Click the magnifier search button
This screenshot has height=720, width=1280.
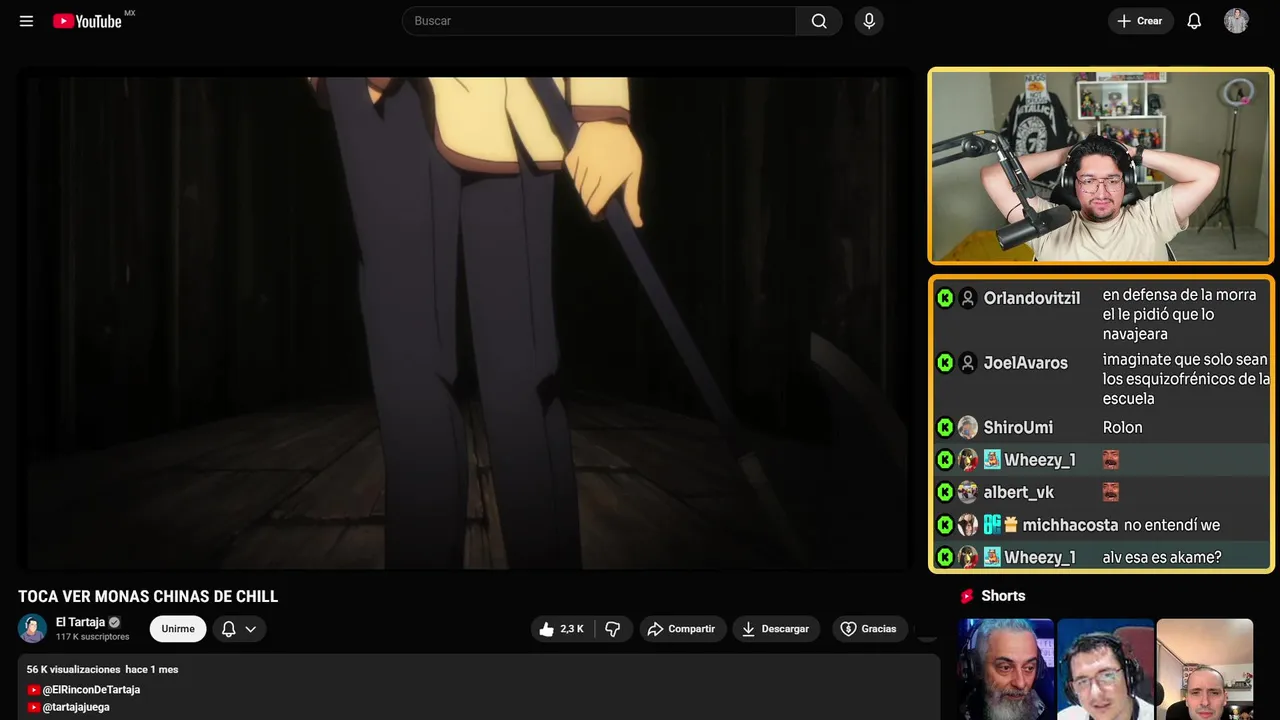(x=819, y=21)
